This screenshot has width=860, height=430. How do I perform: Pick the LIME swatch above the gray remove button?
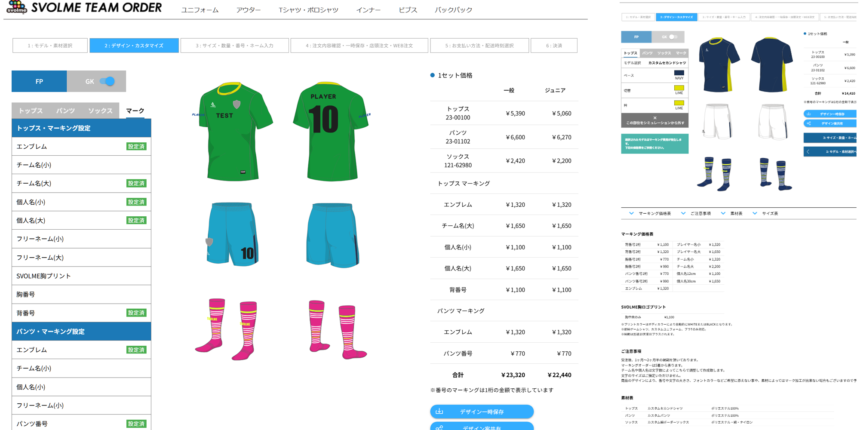678,103
